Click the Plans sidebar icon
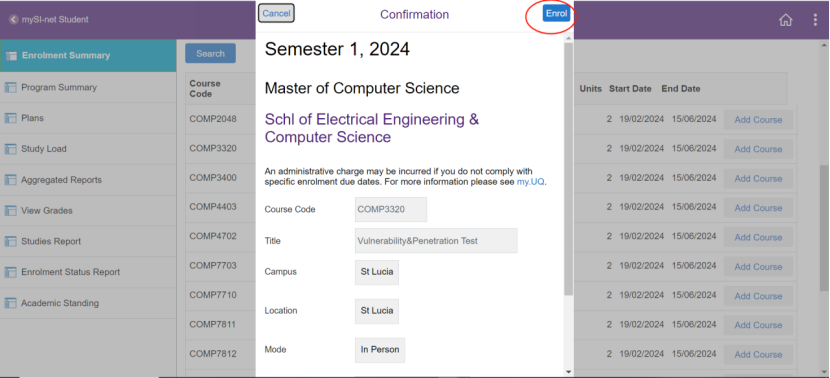Viewport: 830px width, 378px height. point(11,119)
